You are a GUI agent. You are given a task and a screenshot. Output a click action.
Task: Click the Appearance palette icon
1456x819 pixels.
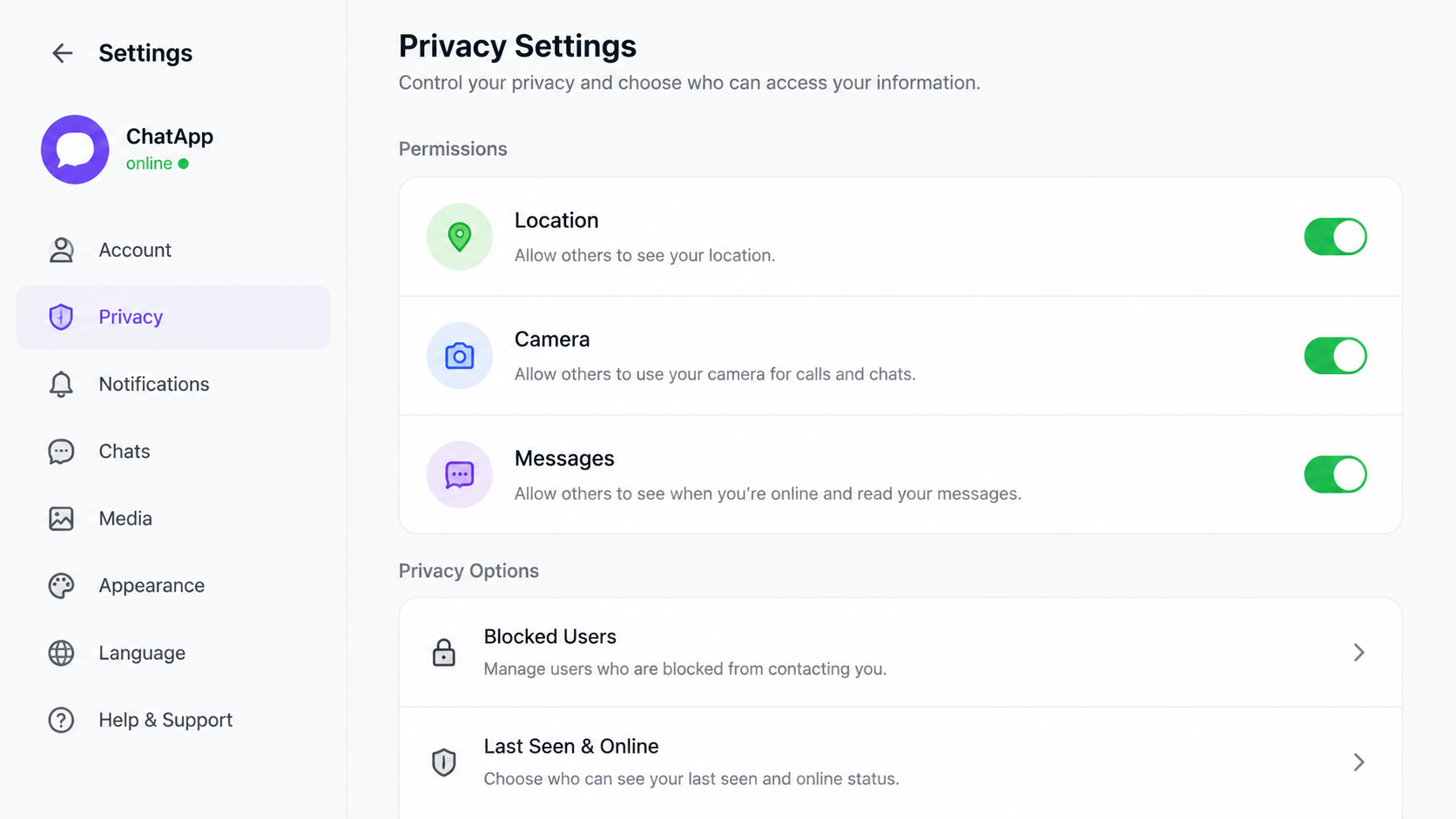(61, 586)
